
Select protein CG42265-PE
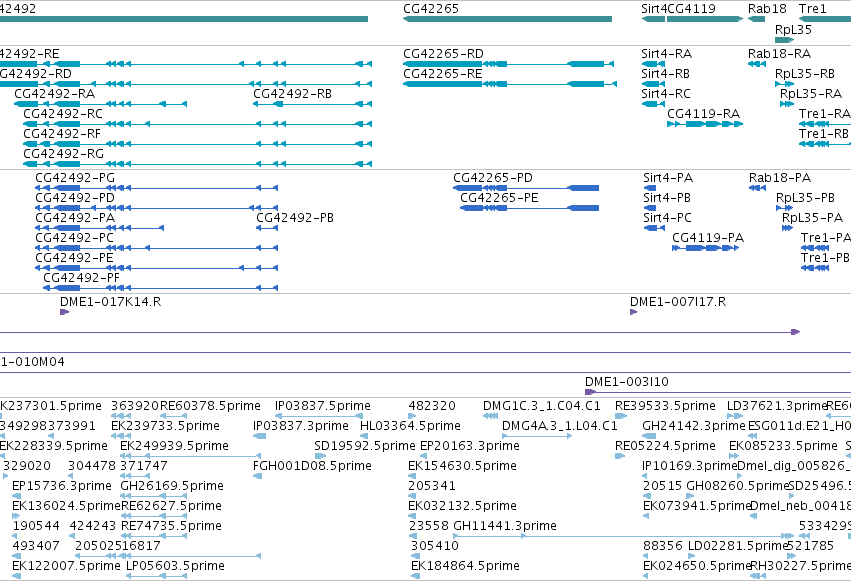click(529, 208)
